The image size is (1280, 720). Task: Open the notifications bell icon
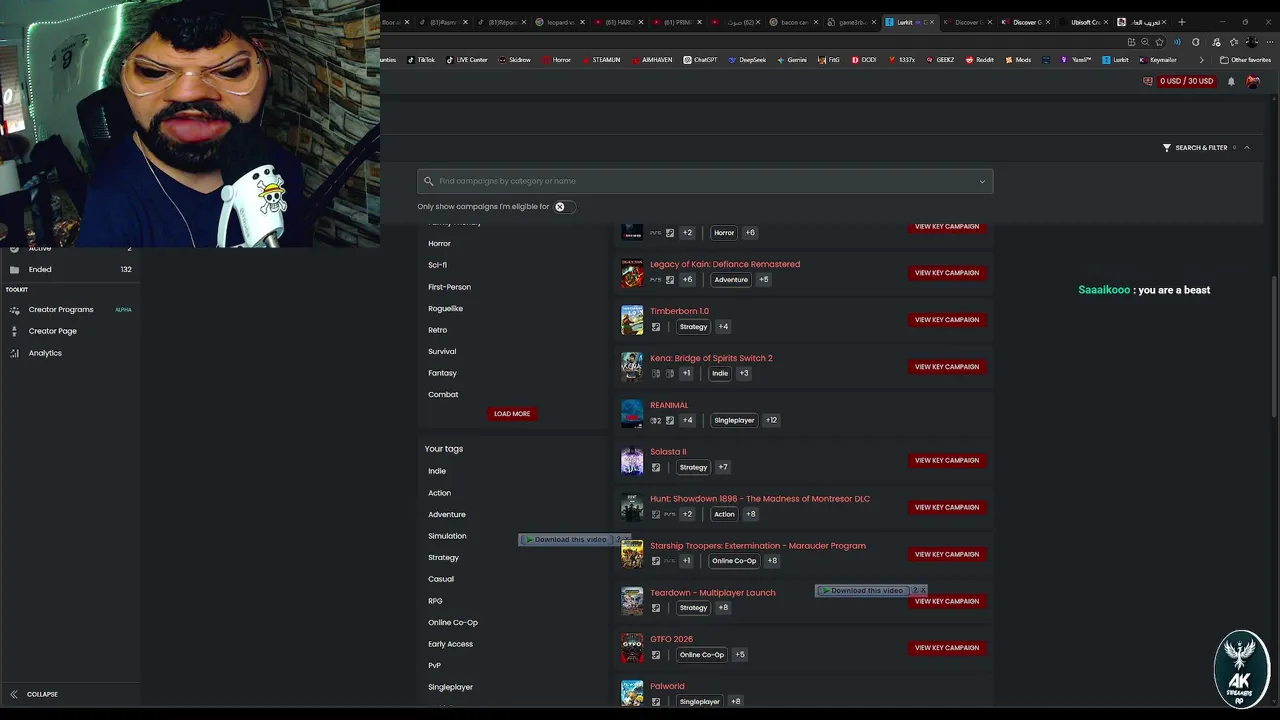coord(1231,81)
